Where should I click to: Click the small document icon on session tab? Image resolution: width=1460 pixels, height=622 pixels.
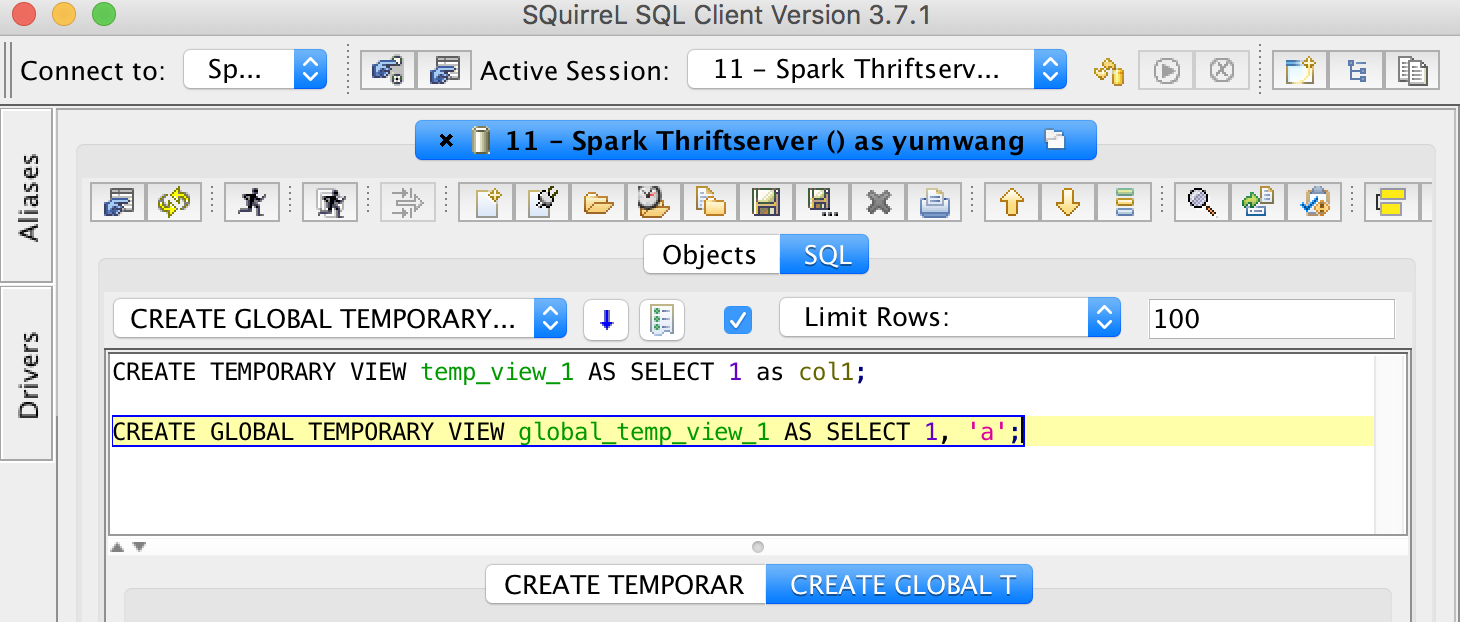[x=1054, y=139]
